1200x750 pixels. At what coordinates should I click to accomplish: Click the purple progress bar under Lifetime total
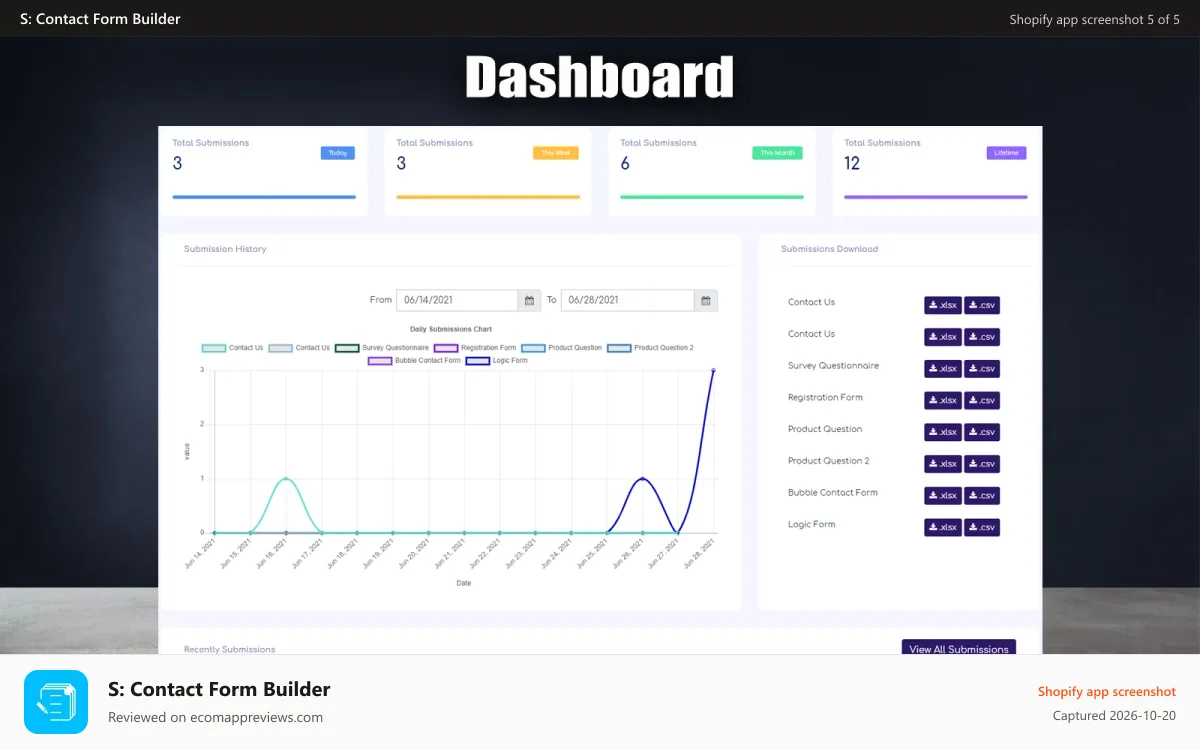(x=936, y=197)
